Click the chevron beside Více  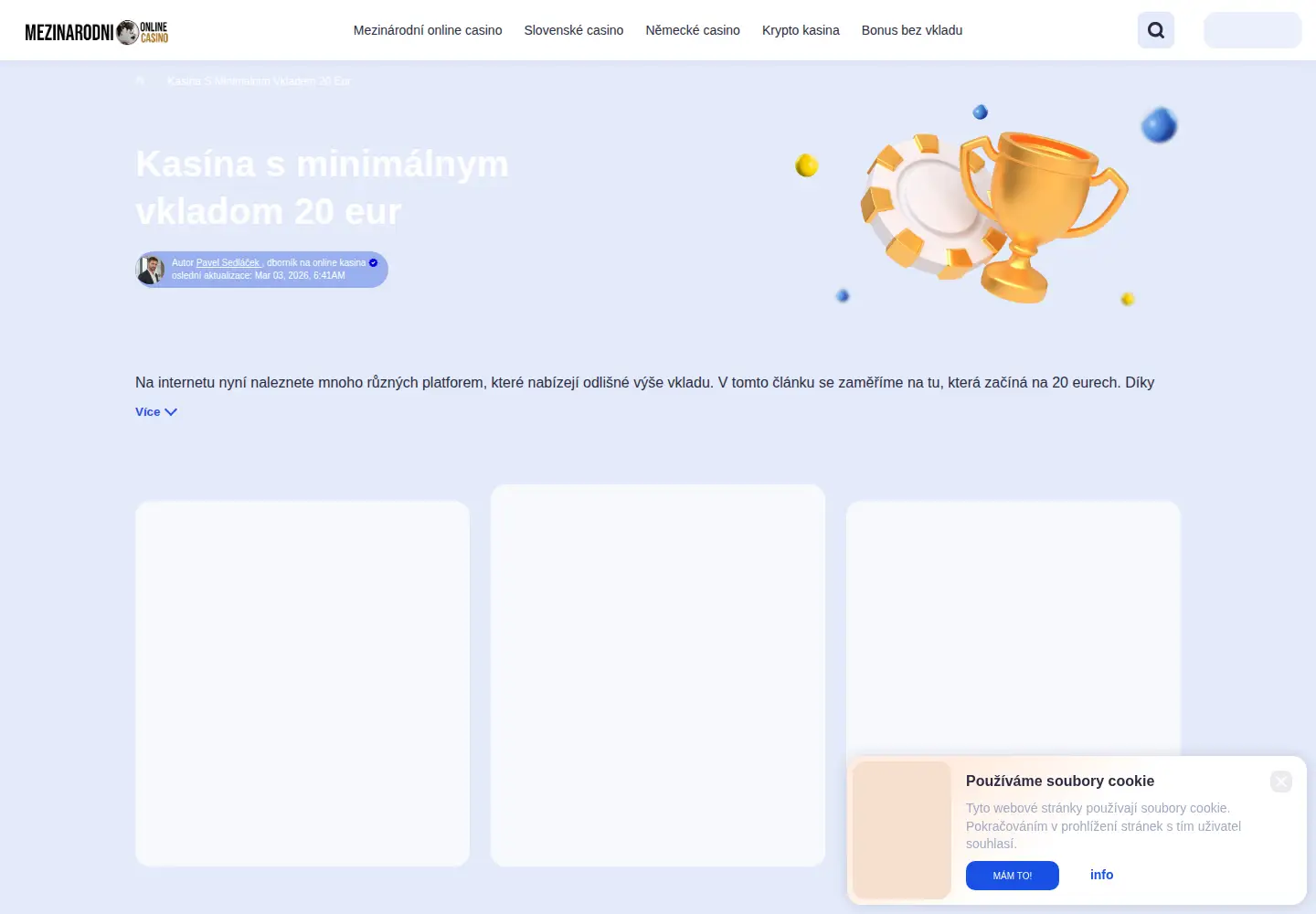point(171,412)
